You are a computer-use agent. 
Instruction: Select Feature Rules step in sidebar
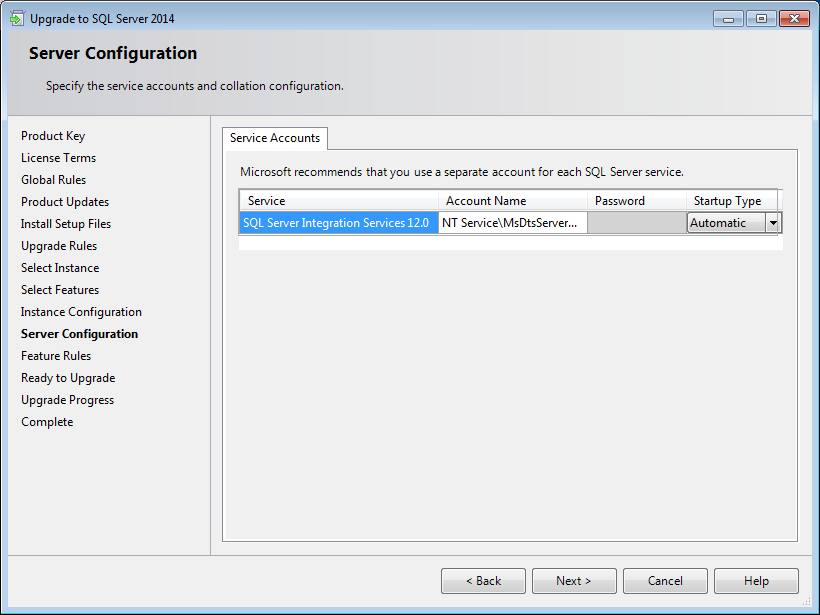point(56,356)
